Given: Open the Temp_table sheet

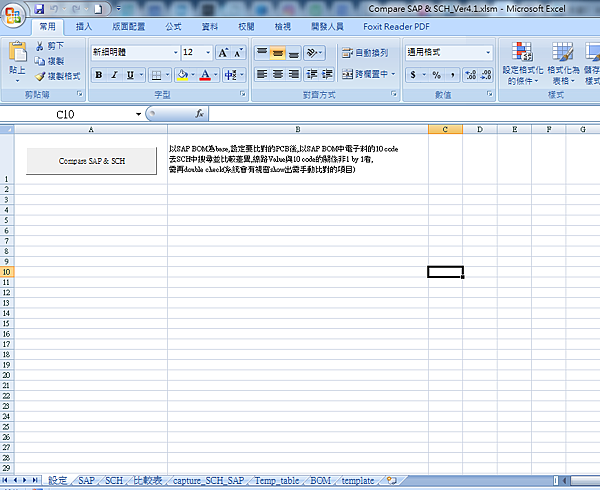Looking at the screenshot, I should (x=277, y=480).
